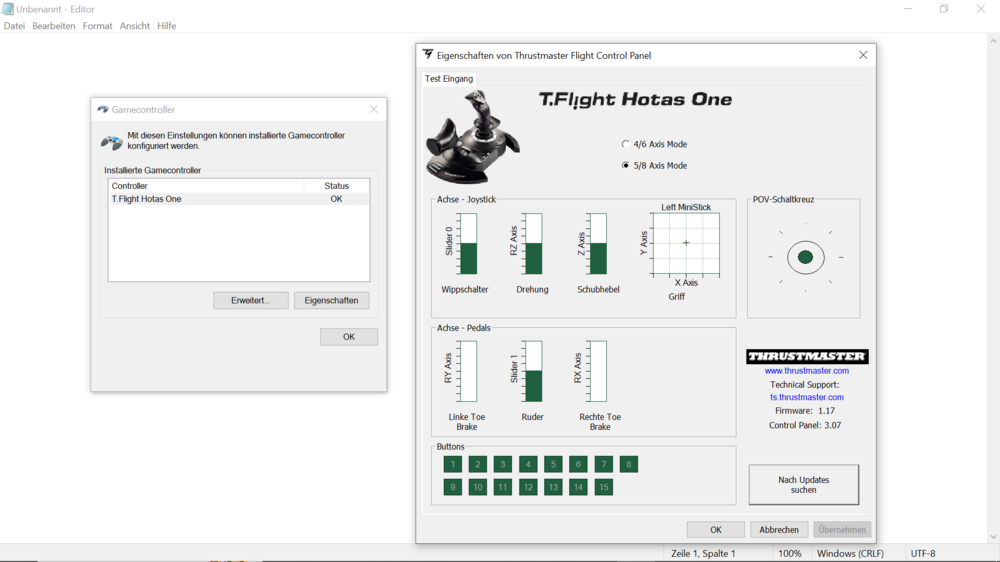Click the Linke Toe Brake RY Axis bar
1000x562 pixels.
click(469, 371)
